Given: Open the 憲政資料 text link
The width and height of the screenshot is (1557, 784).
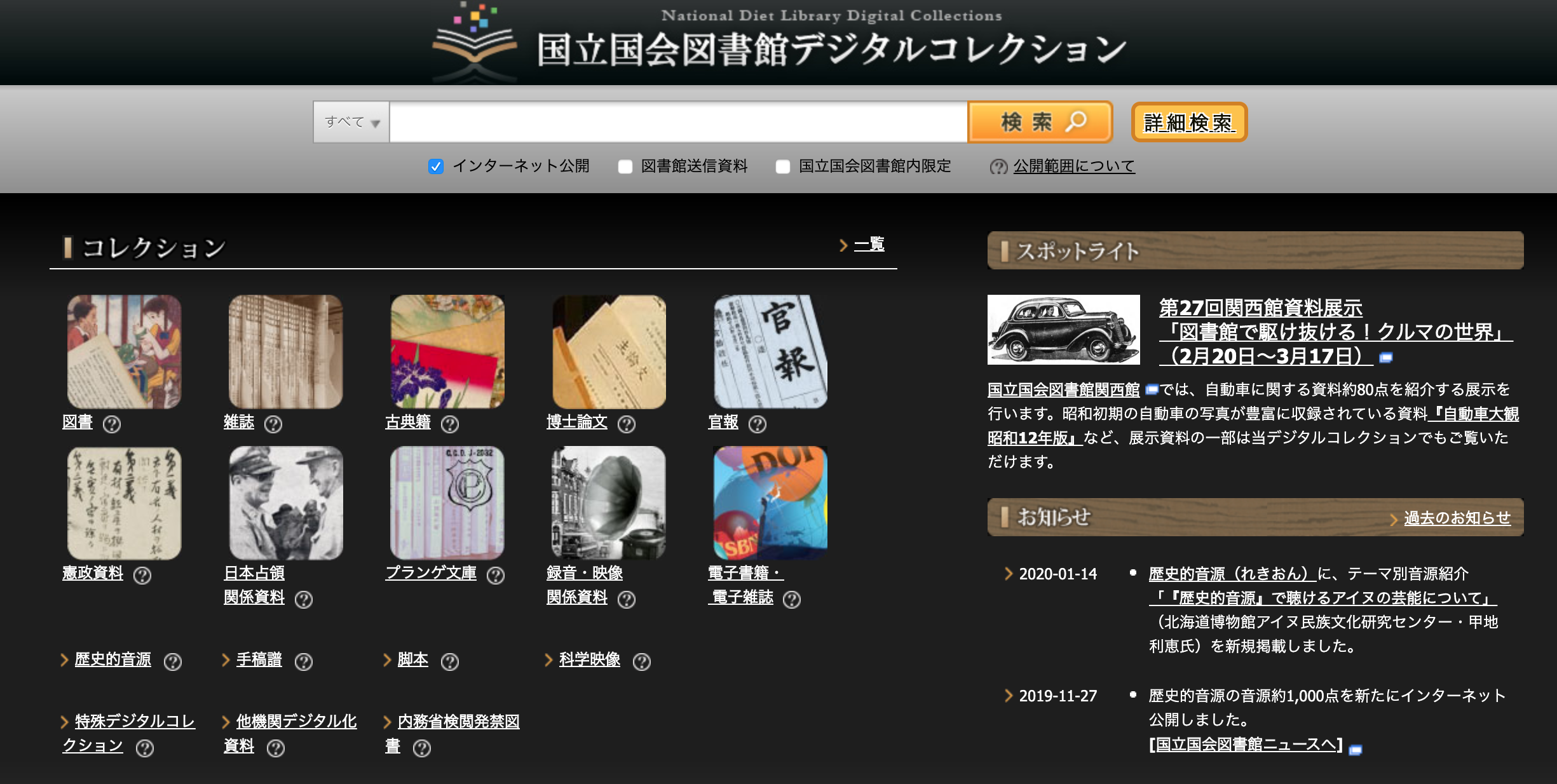Looking at the screenshot, I should click(93, 573).
